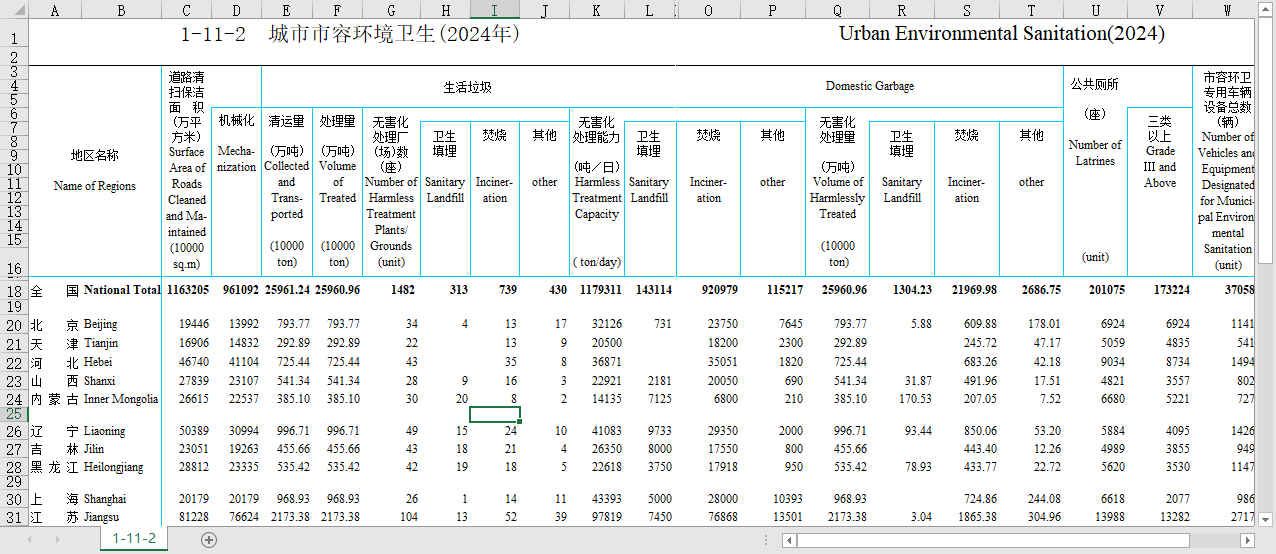1276x554 pixels.
Task: Click the Select All corner triangle
Action: (14, 10)
